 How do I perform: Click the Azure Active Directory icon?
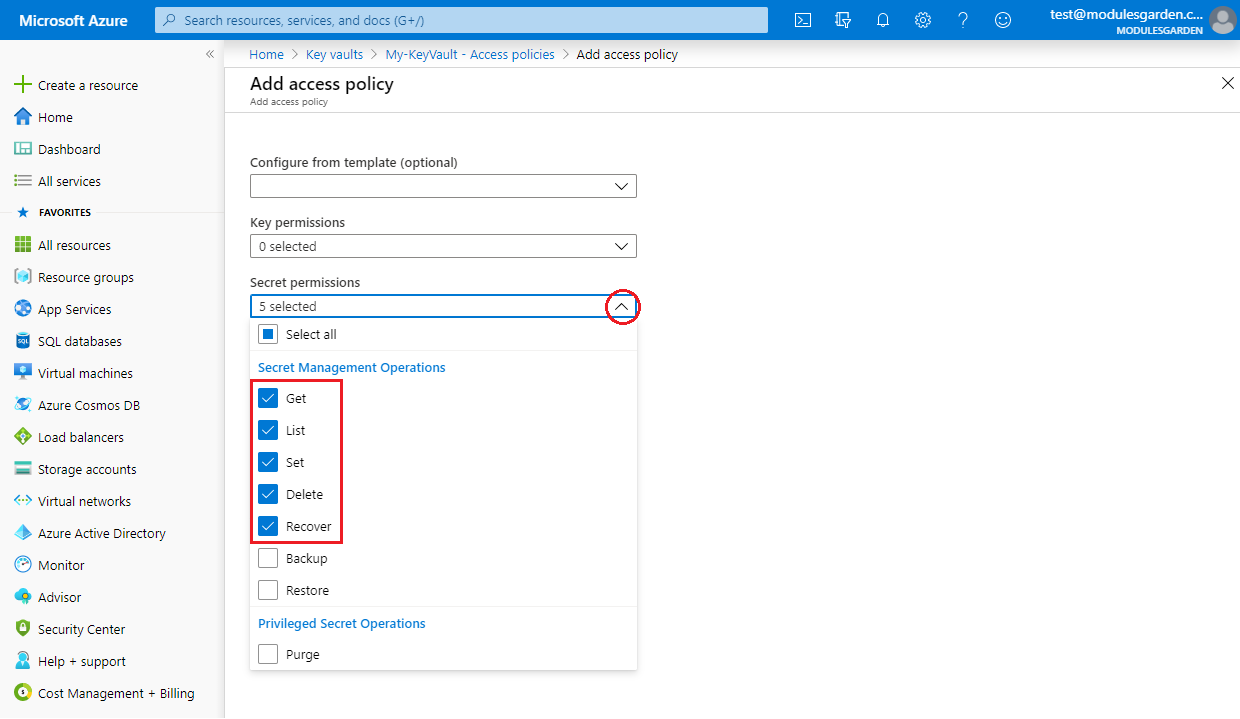point(23,533)
